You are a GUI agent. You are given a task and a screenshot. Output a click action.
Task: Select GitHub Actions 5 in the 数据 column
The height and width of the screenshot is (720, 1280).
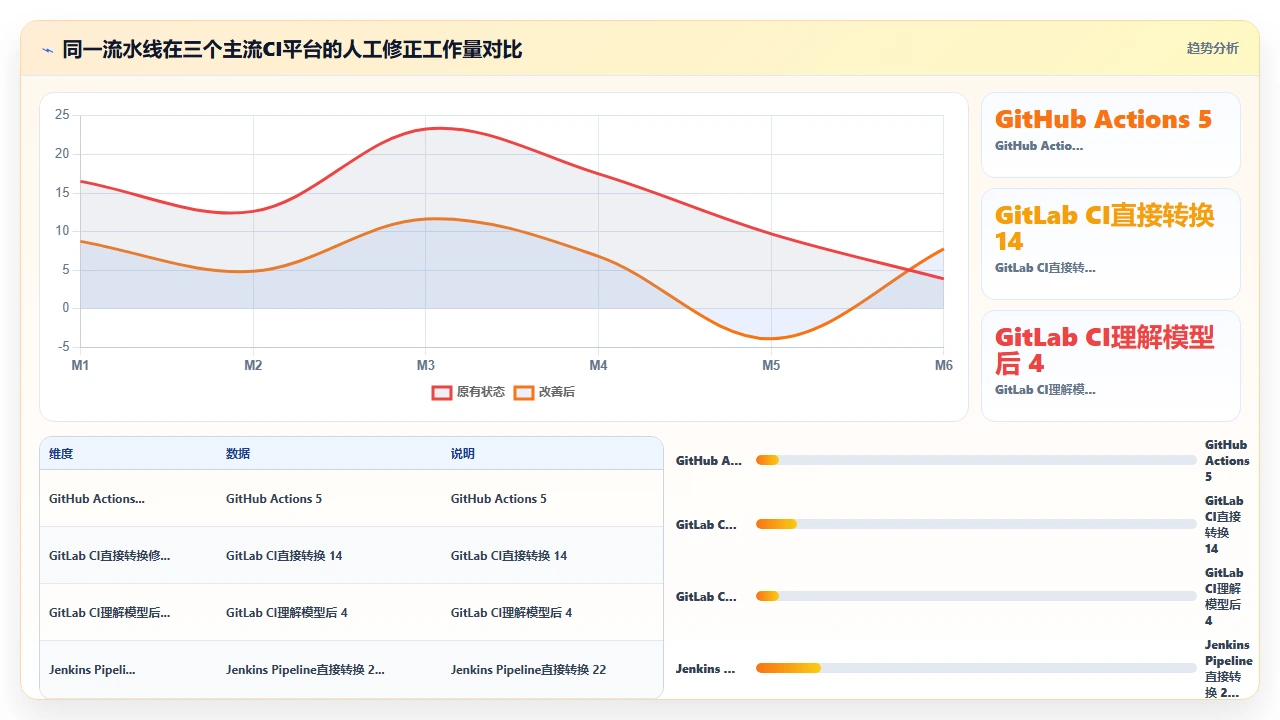click(274, 499)
